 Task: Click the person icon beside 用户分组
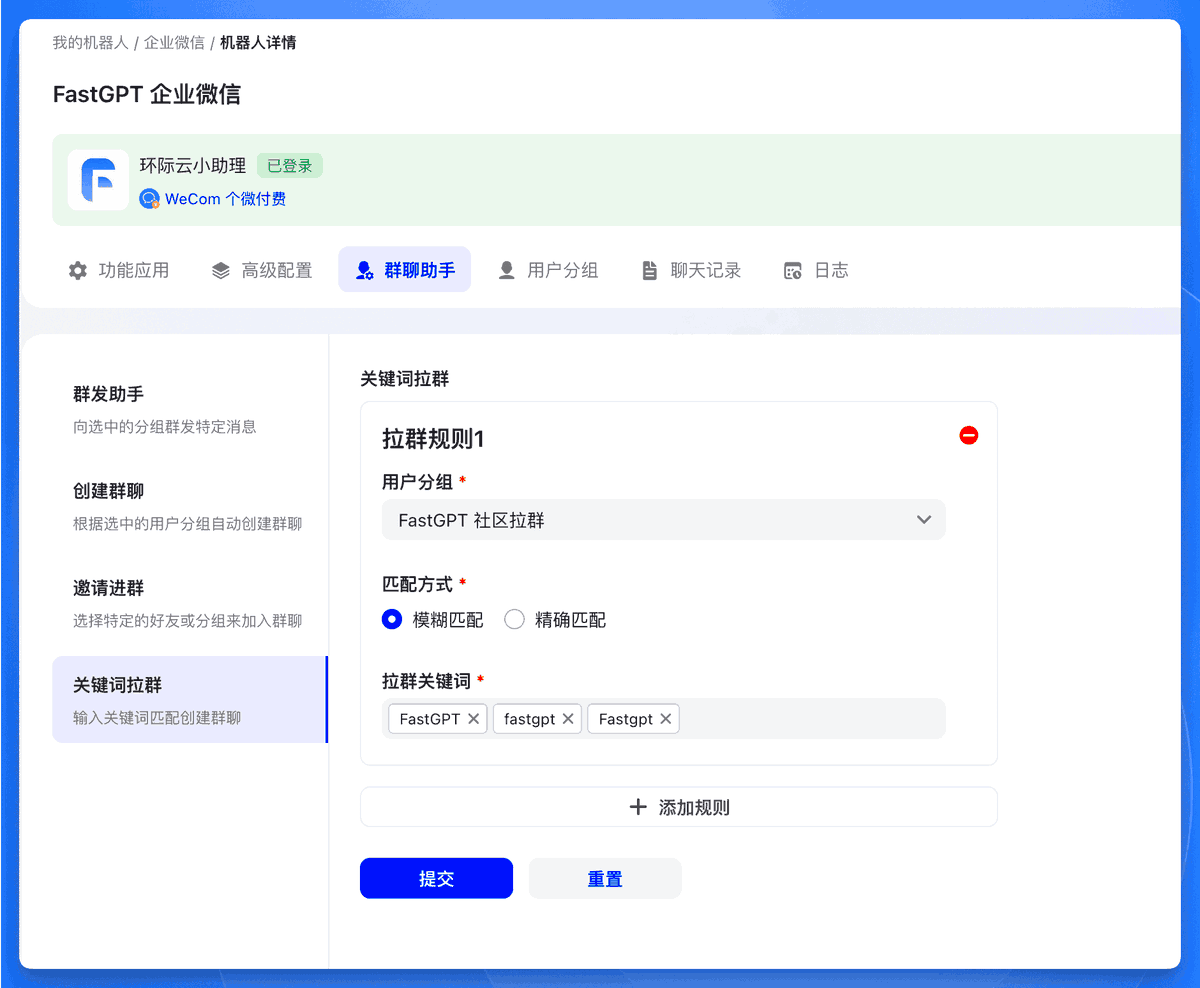click(507, 270)
